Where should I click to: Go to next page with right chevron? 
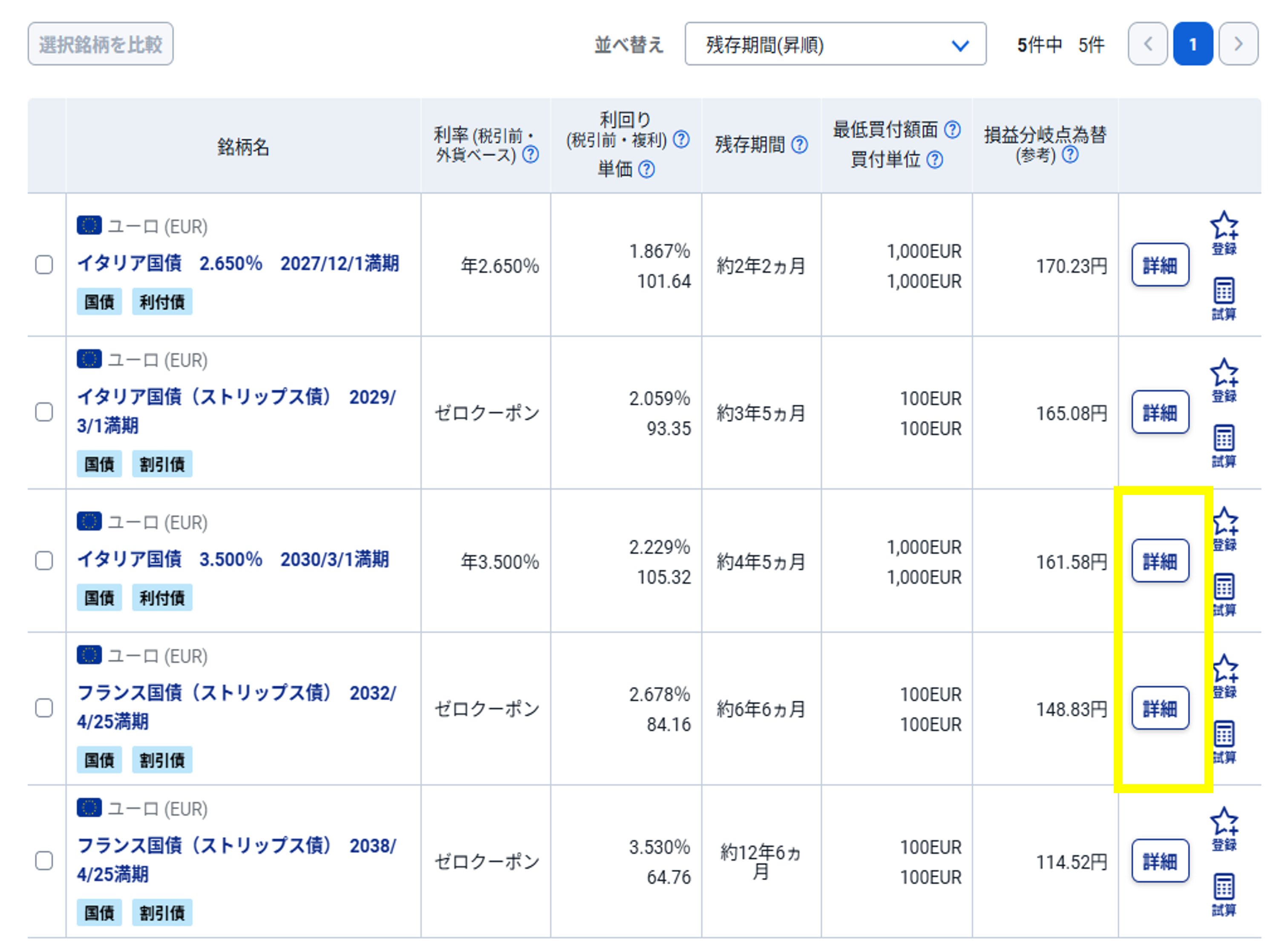1238,44
